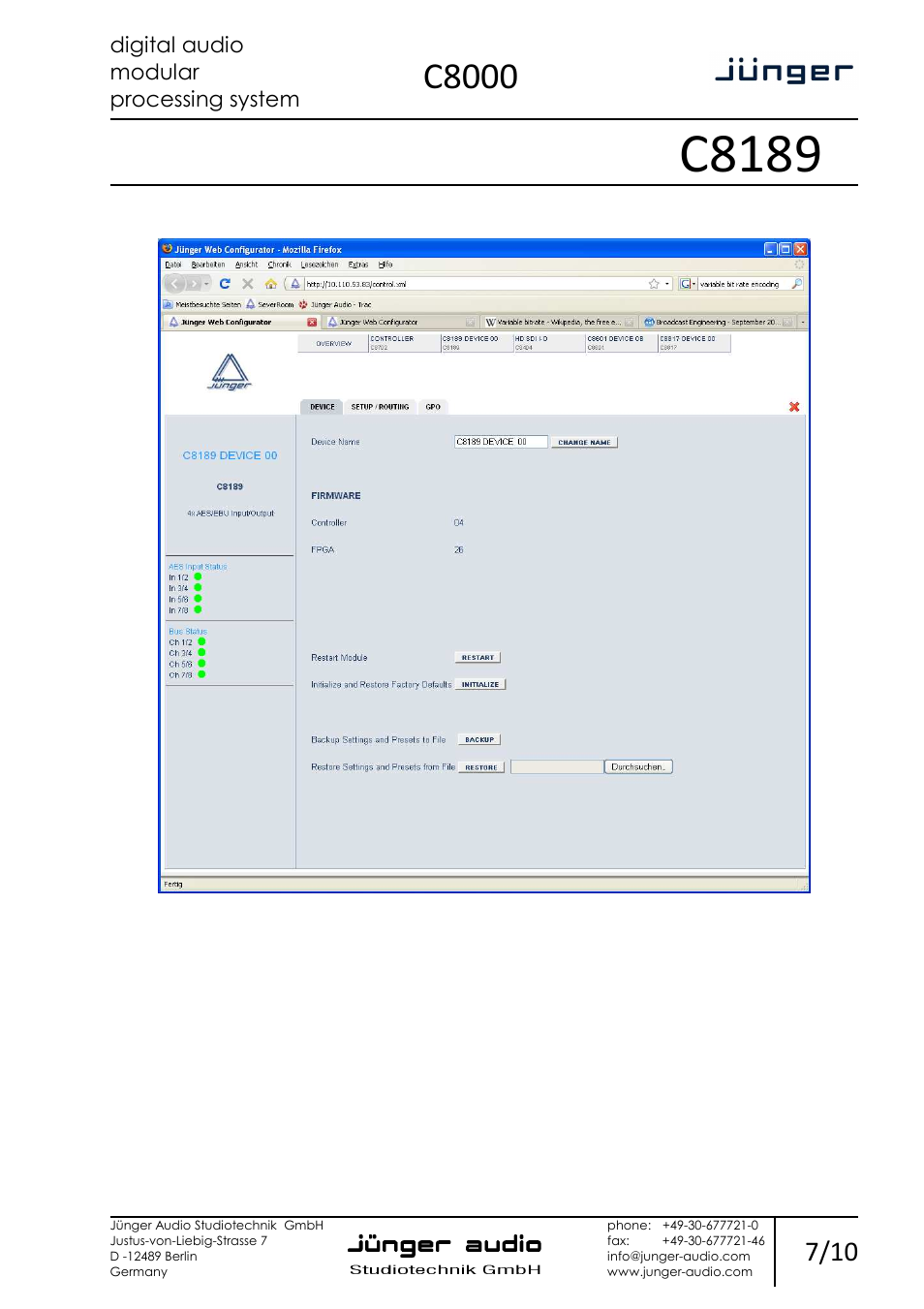Click the Ch 3/4 bus status indicator
Image resolution: width=924 pixels, height=1309 pixels.
click(x=201, y=652)
